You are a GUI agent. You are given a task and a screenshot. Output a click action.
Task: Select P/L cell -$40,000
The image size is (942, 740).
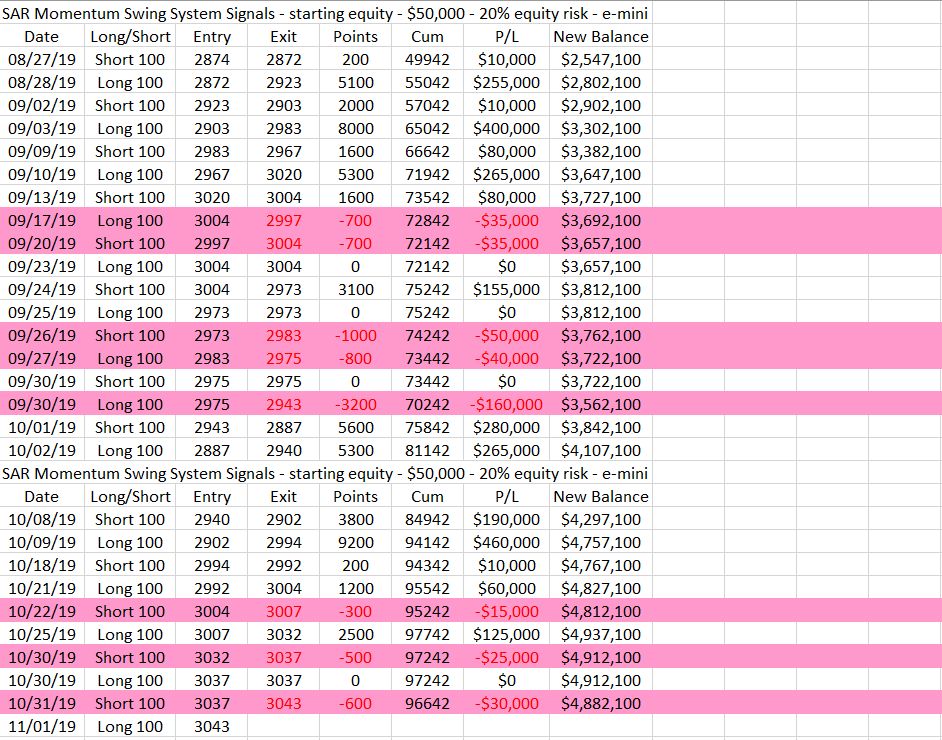506,359
